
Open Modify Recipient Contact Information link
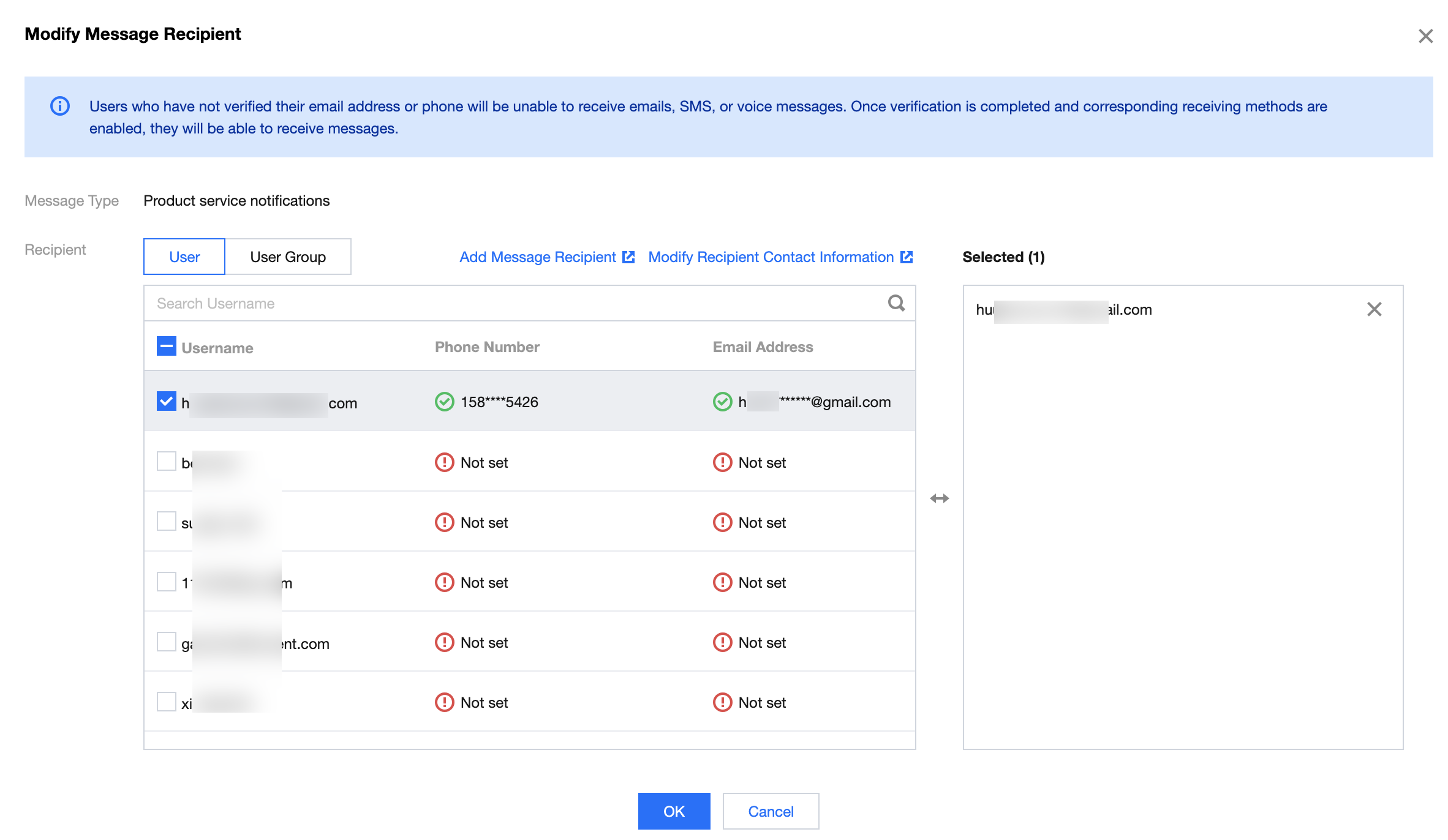pos(771,257)
